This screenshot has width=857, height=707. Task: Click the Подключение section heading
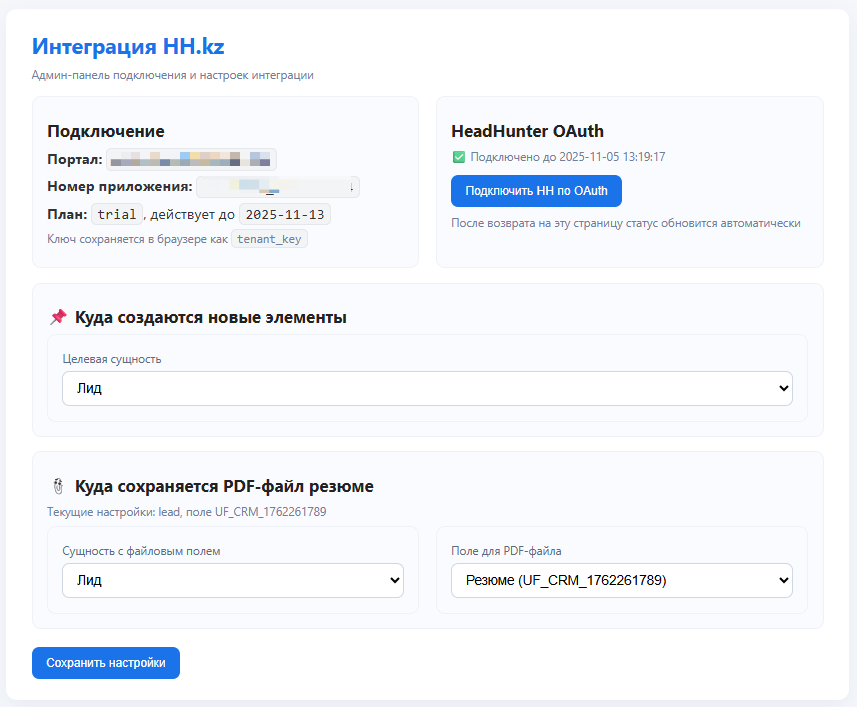point(106,131)
